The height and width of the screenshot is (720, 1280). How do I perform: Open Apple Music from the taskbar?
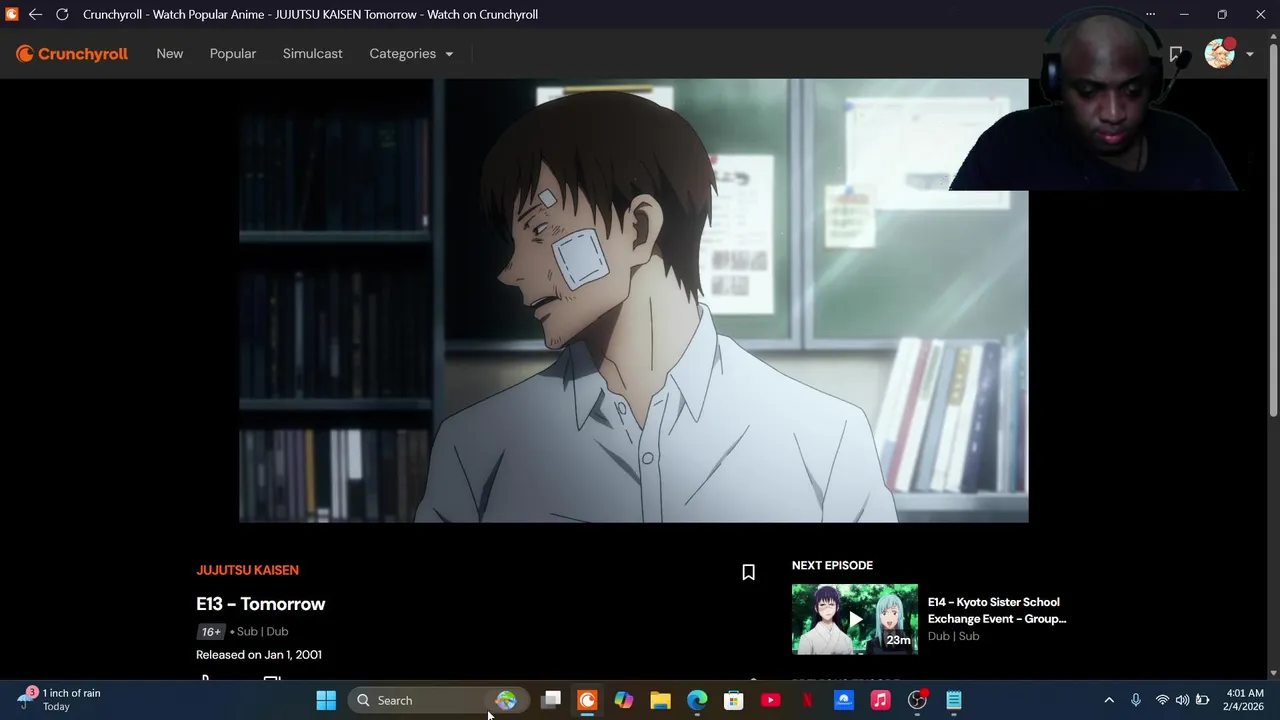[880, 700]
